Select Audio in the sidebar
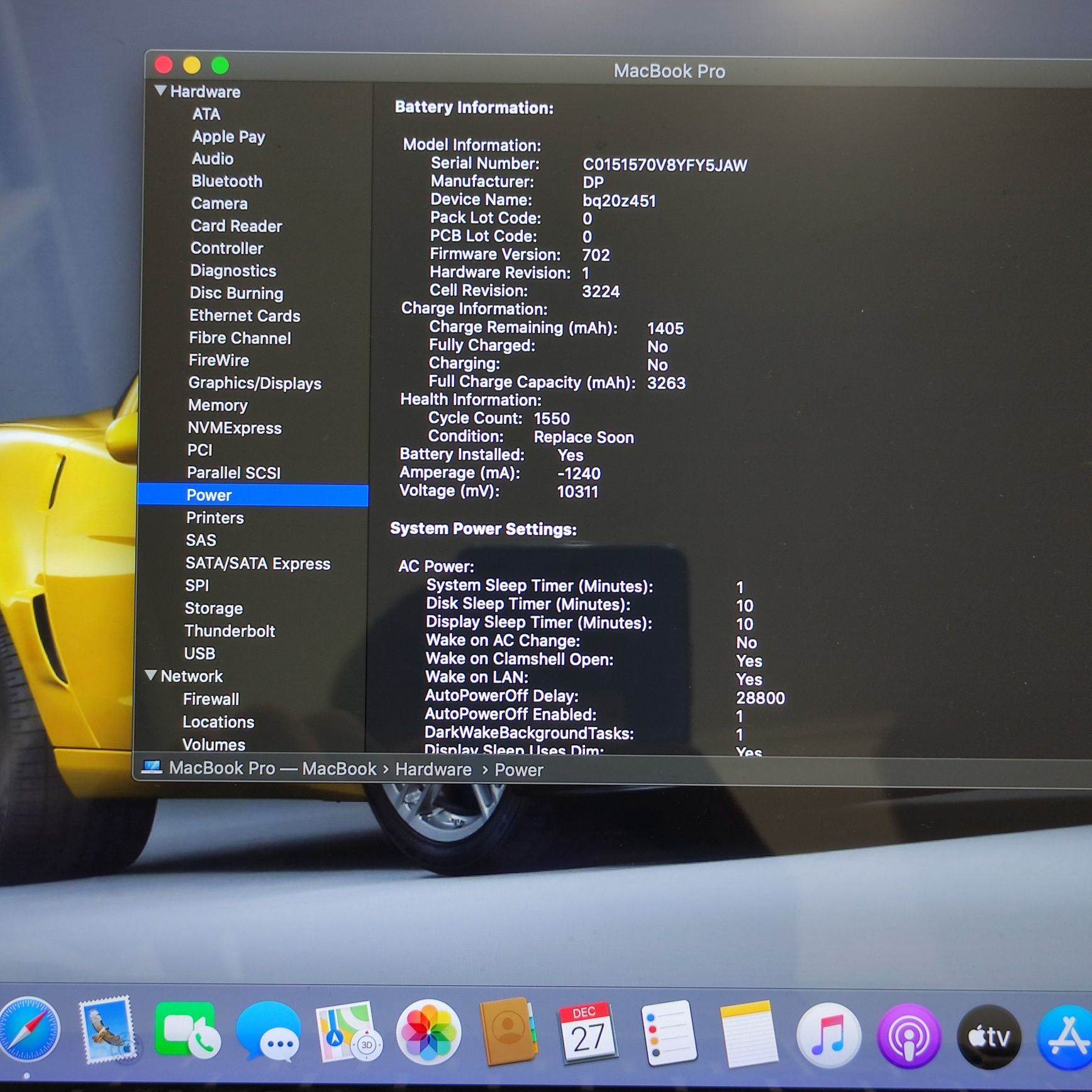The width and height of the screenshot is (1092, 1092). [213, 159]
